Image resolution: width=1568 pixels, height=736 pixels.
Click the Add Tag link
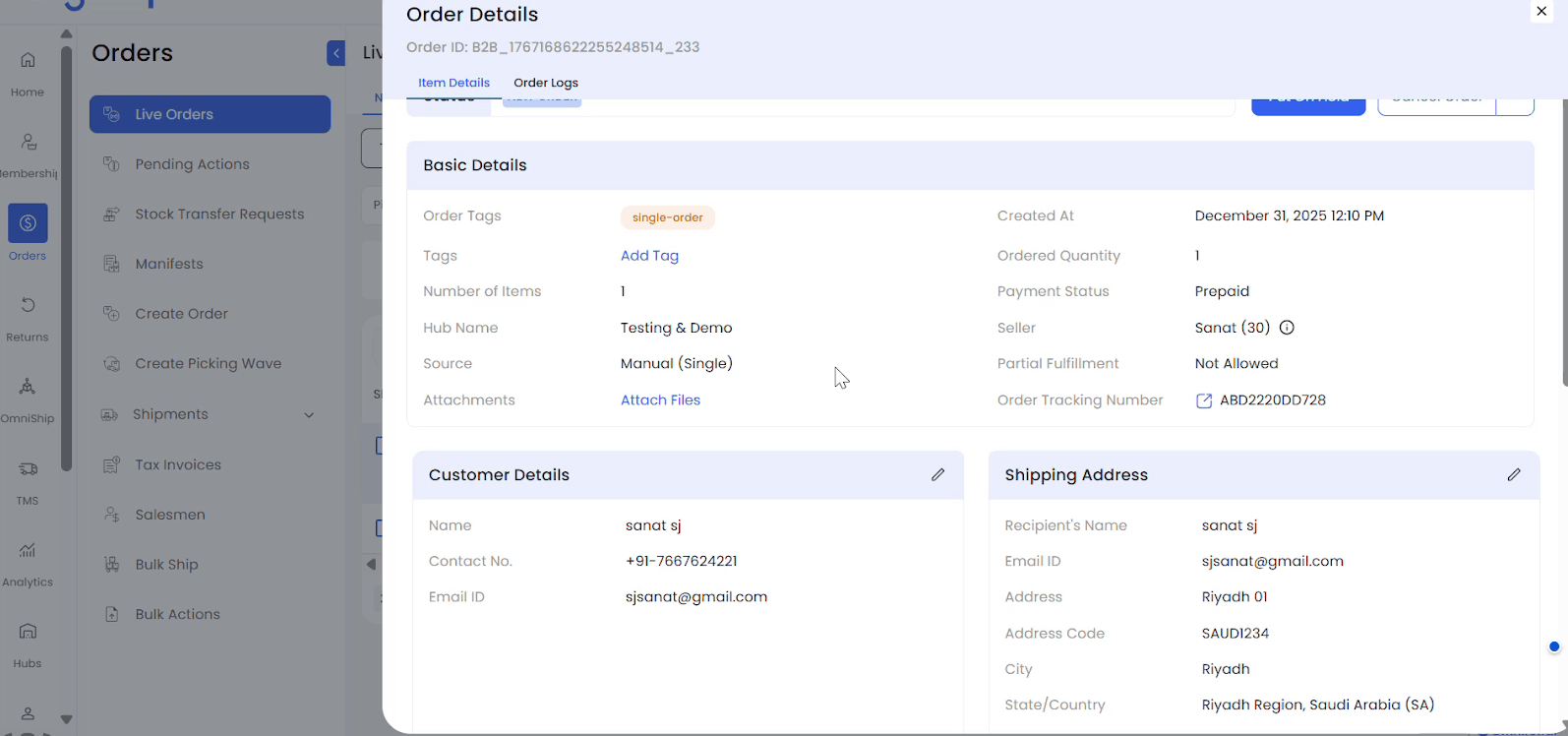click(x=649, y=256)
